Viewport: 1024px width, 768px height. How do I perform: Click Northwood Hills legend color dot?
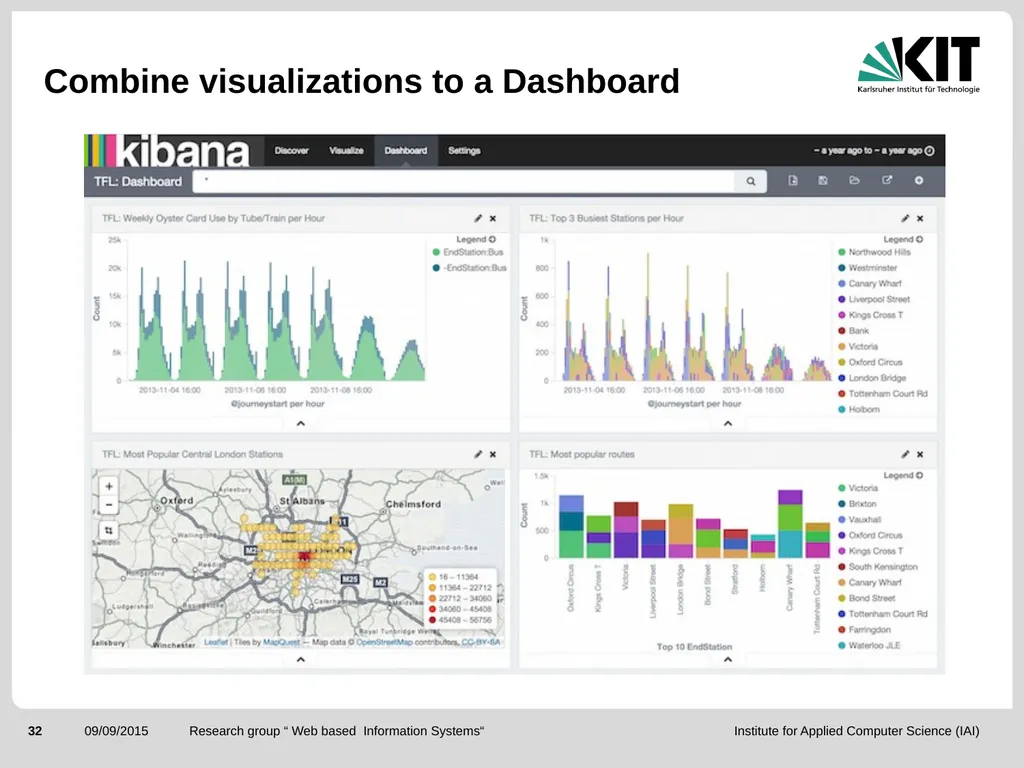click(842, 252)
